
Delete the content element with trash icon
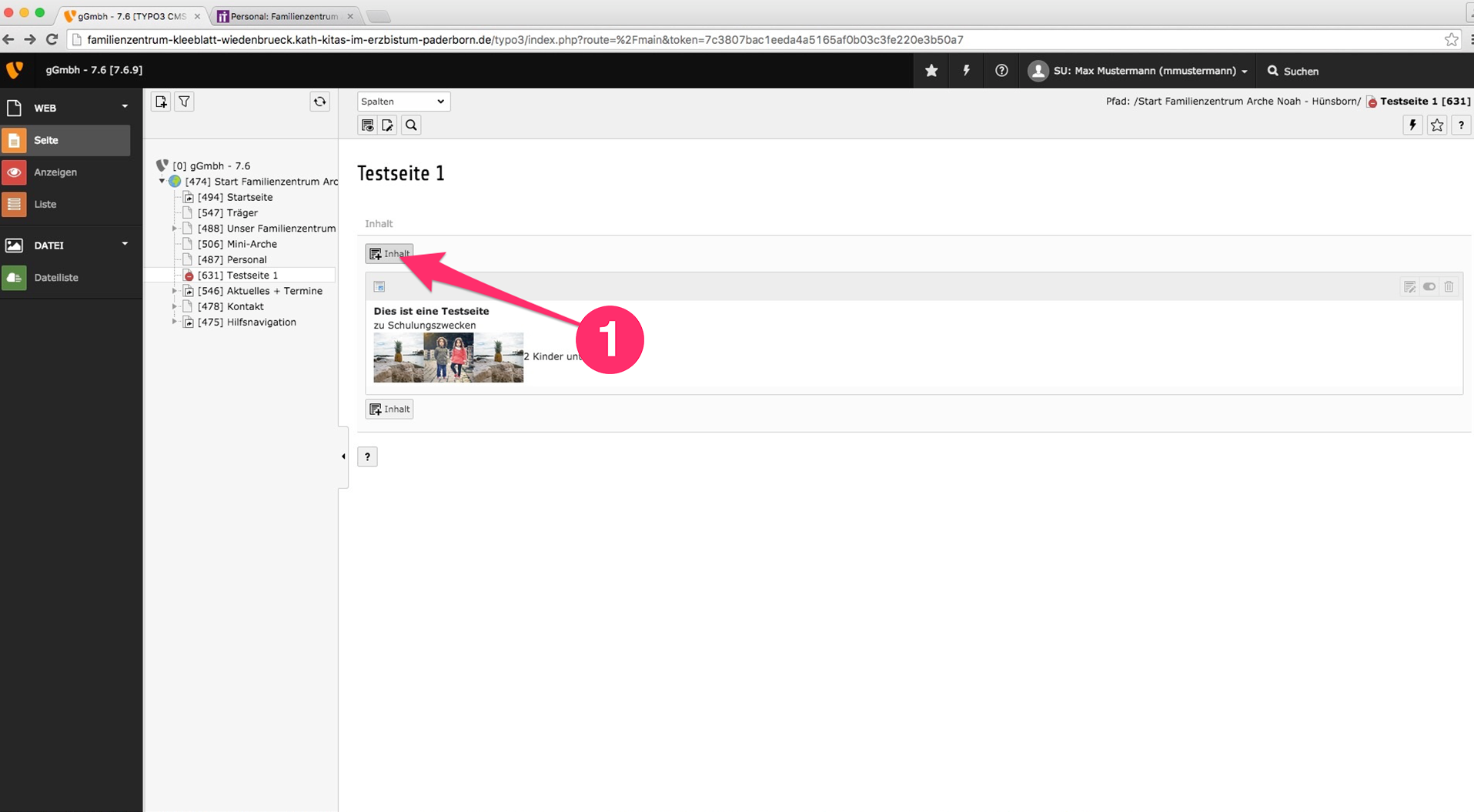click(x=1449, y=287)
